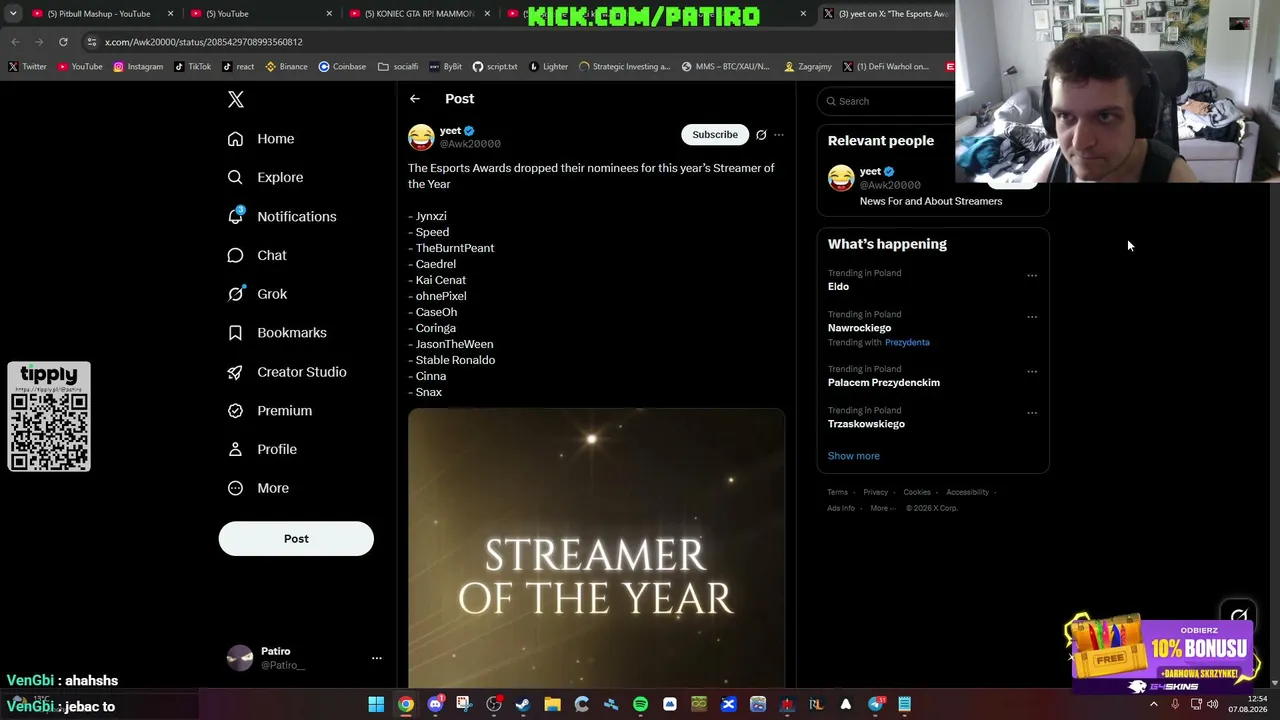Open Discord from the taskbar

435,704
